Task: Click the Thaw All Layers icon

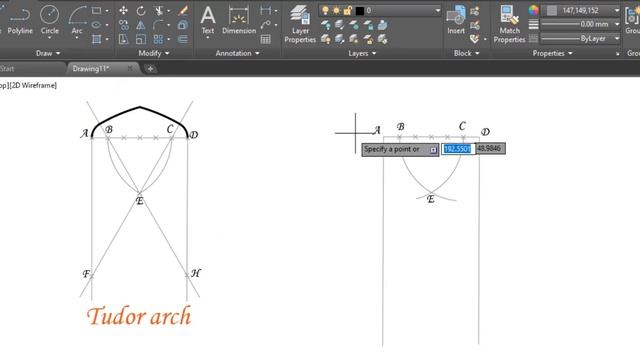Action: (353, 39)
